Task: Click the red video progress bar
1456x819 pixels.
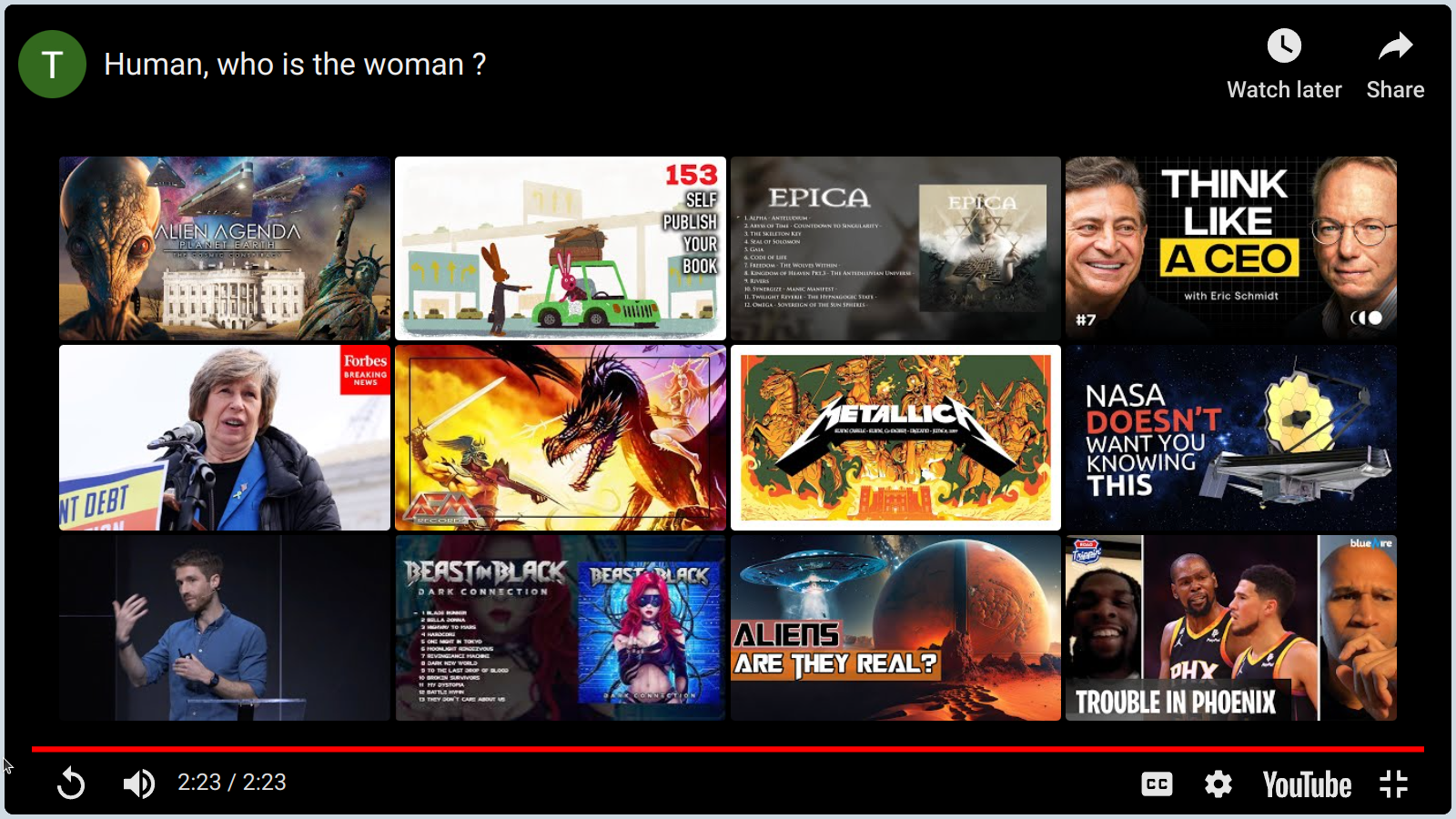Action: 728,749
